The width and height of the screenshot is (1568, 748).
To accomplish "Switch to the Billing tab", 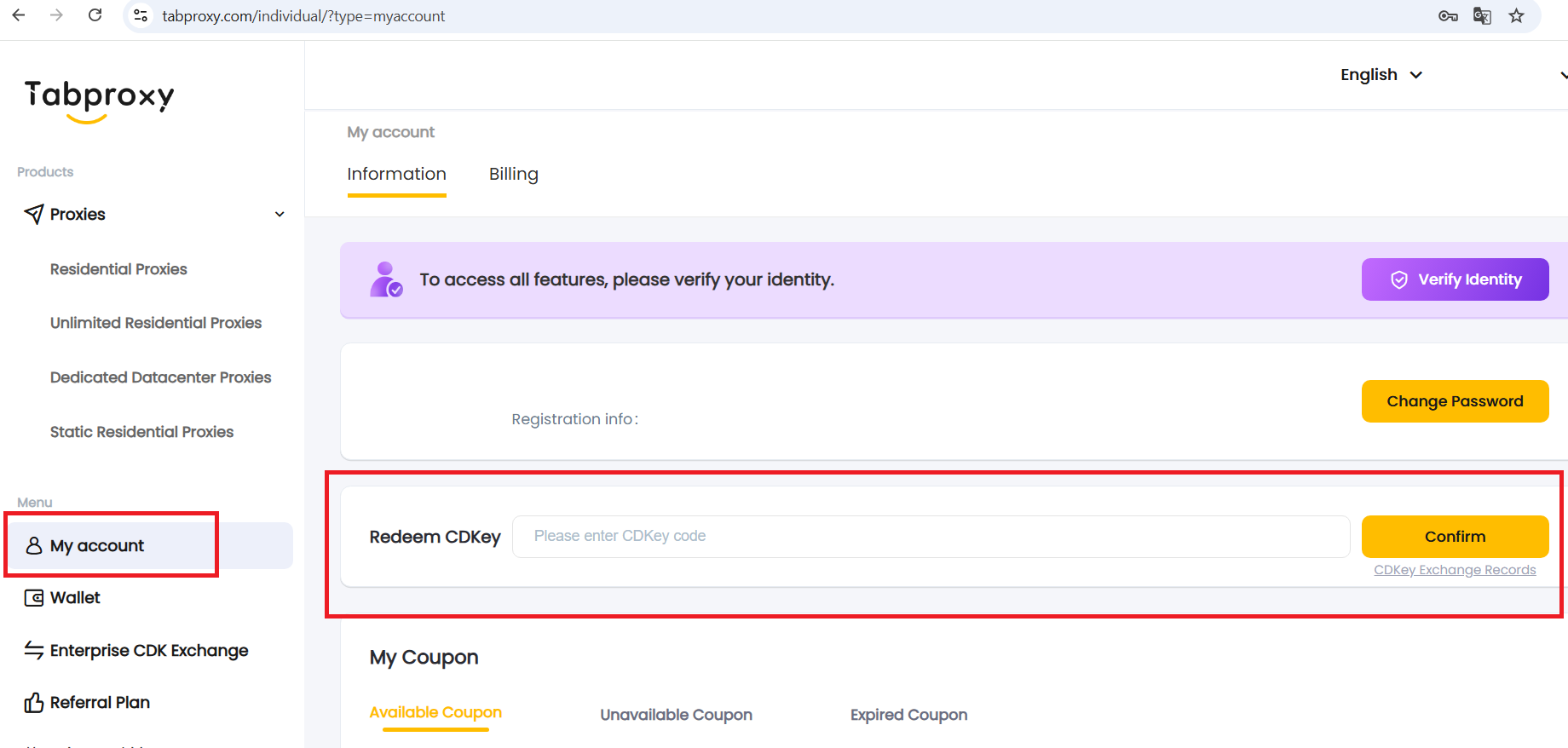I will click(x=513, y=174).
